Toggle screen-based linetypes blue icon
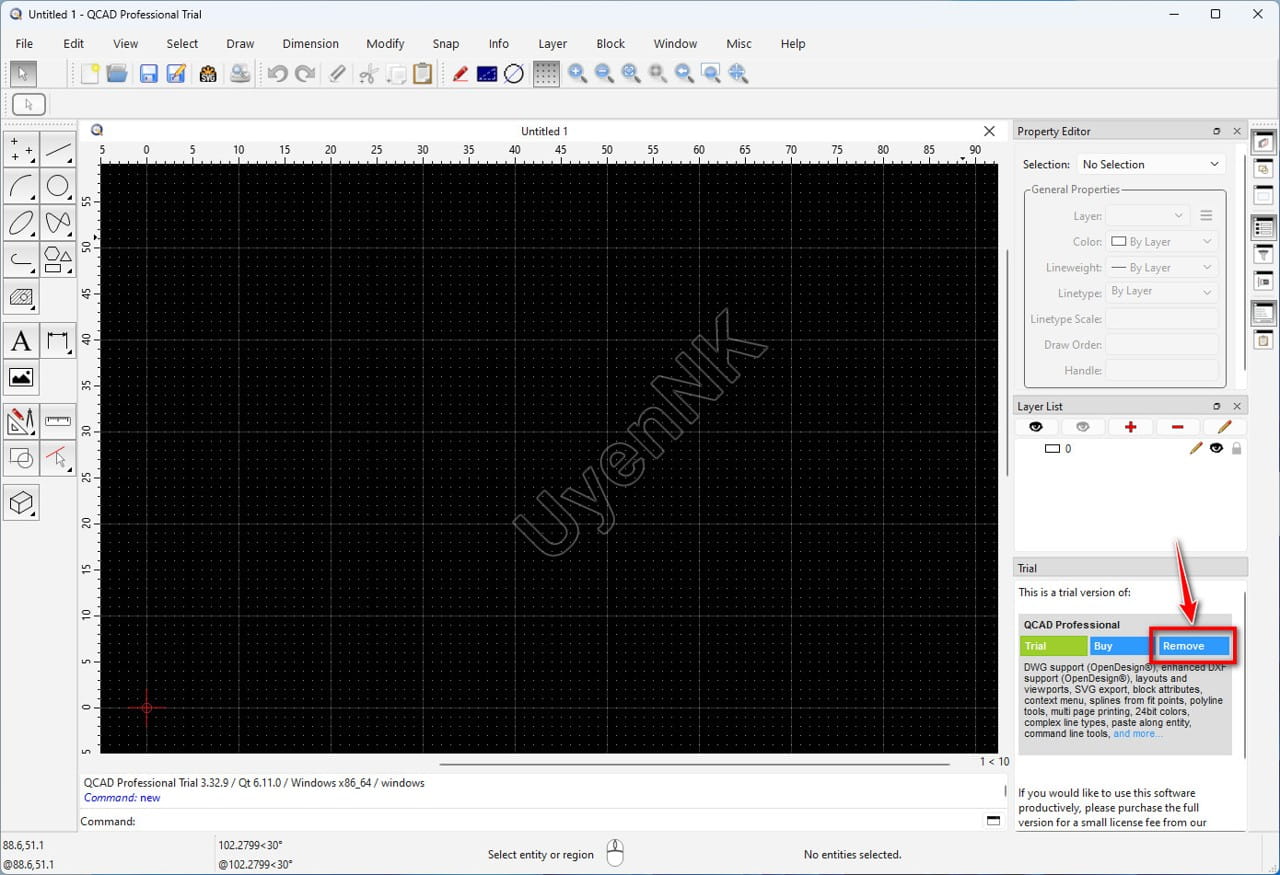1280x875 pixels. click(x=487, y=73)
